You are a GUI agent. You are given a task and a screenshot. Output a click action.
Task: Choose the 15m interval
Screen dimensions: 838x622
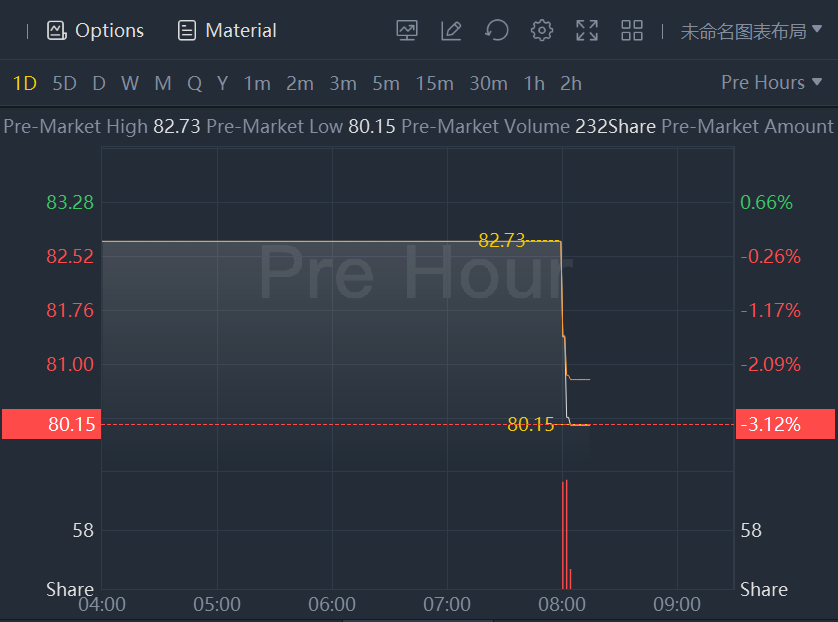click(434, 84)
